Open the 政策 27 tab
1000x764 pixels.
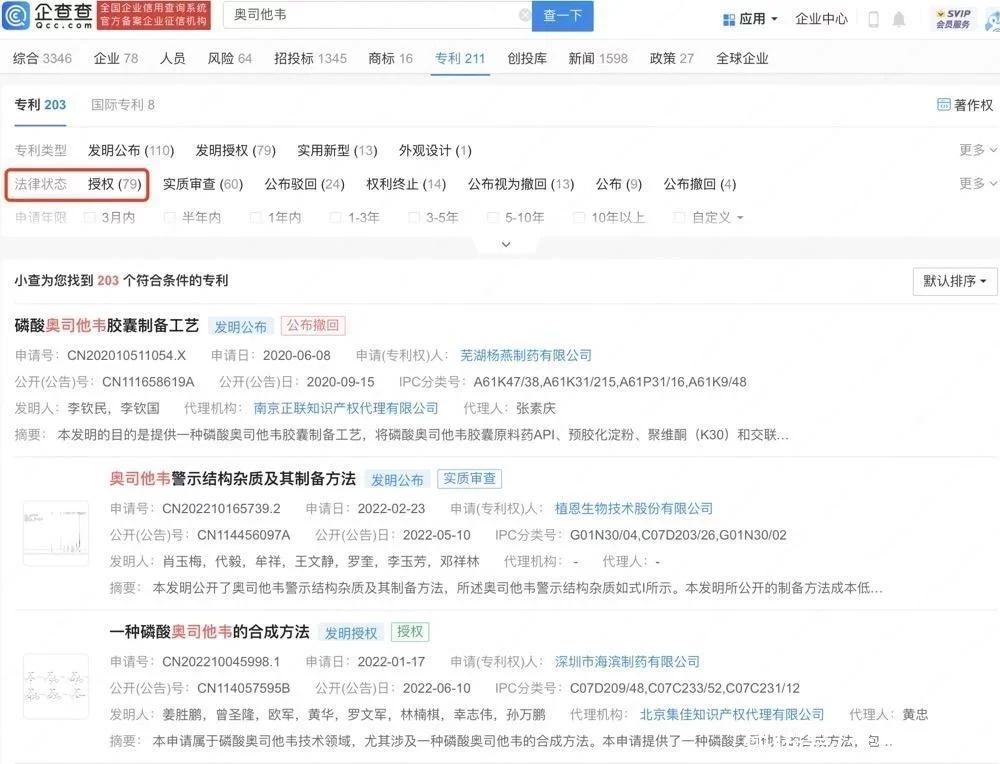coord(672,59)
